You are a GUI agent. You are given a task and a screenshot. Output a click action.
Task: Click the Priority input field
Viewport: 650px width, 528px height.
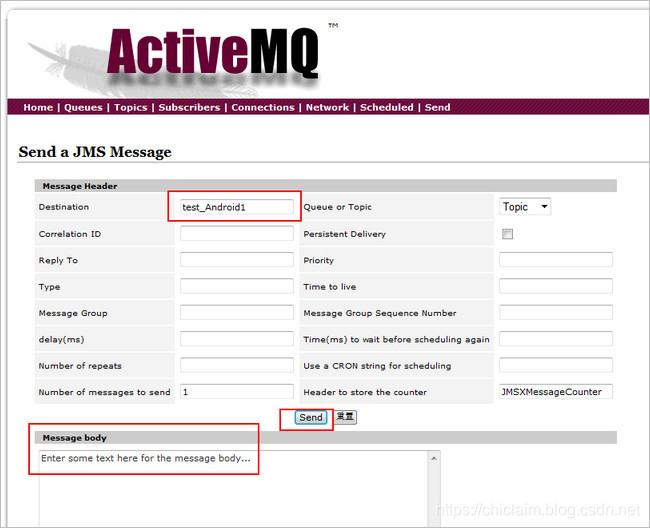click(556, 260)
